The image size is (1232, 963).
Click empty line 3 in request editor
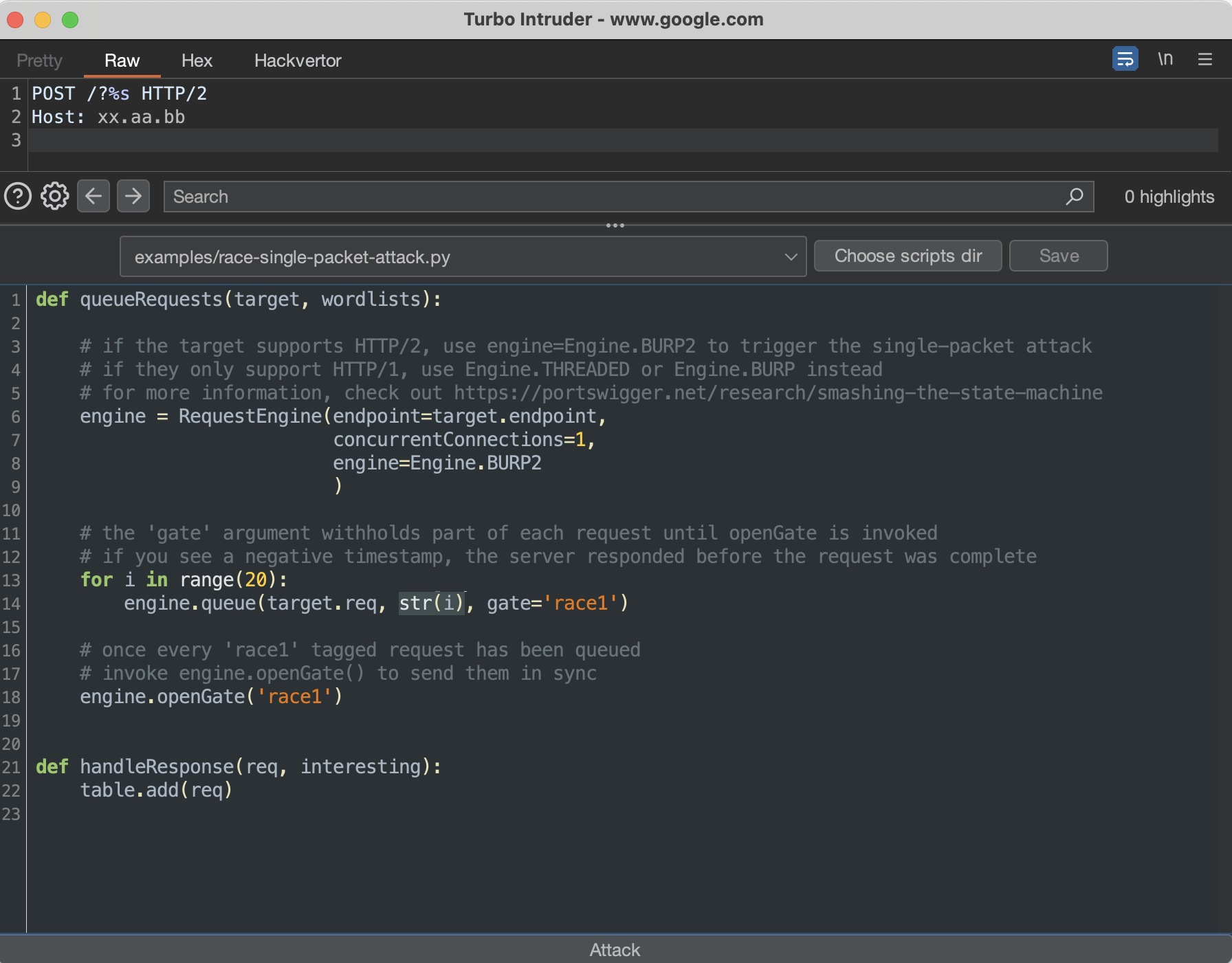(x=619, y=140)
